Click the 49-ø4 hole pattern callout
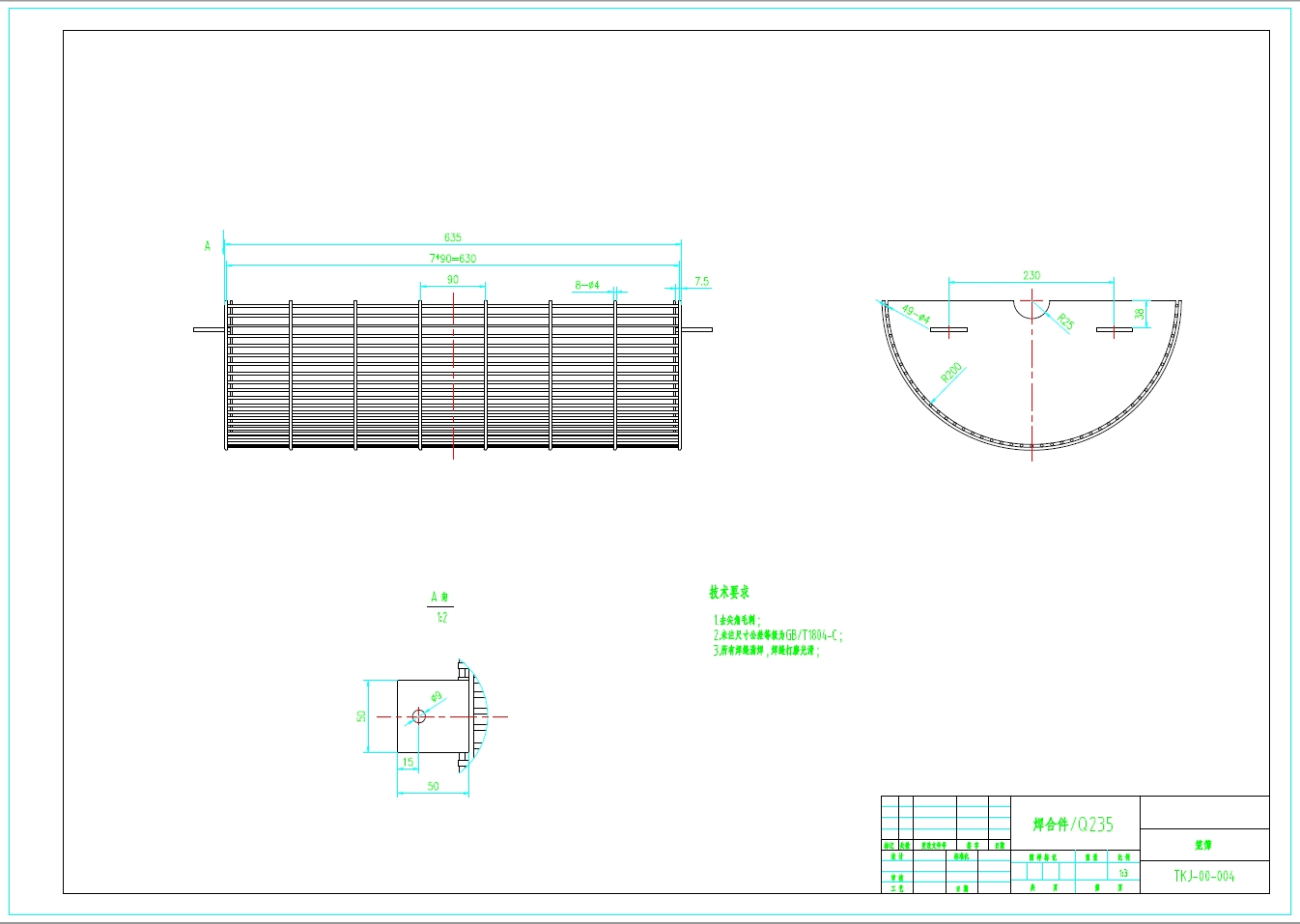This screenshot has width=1300, height=924. [x=916, y=314]
